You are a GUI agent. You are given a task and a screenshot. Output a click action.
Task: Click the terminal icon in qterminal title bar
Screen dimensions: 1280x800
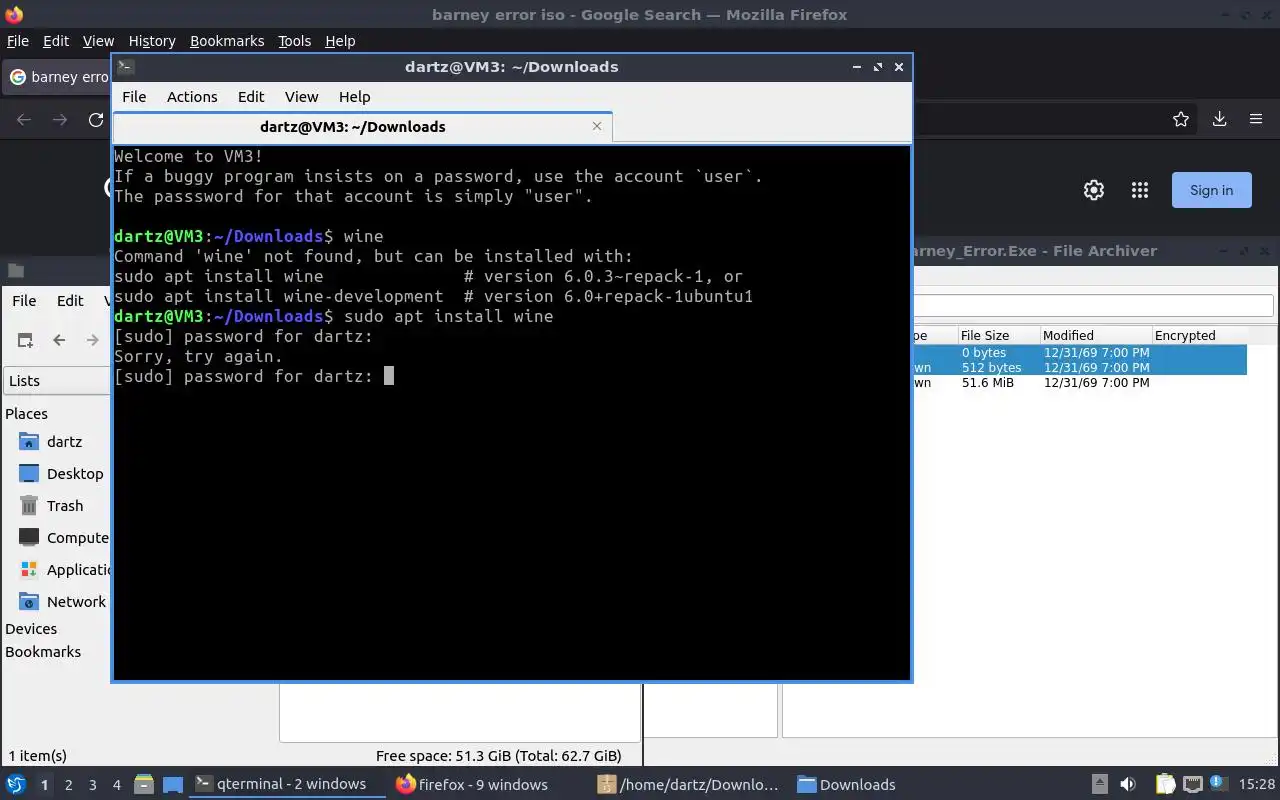pyautogui.click(x=125, y=67)
